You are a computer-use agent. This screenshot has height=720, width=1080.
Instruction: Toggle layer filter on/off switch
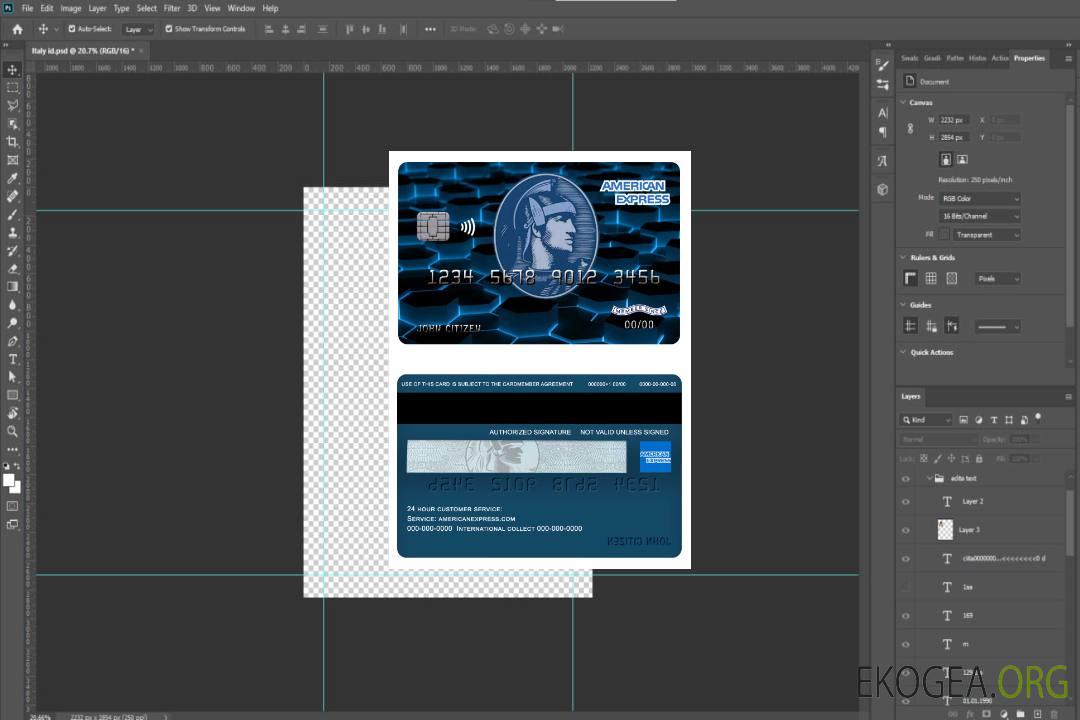(1038, 417)
